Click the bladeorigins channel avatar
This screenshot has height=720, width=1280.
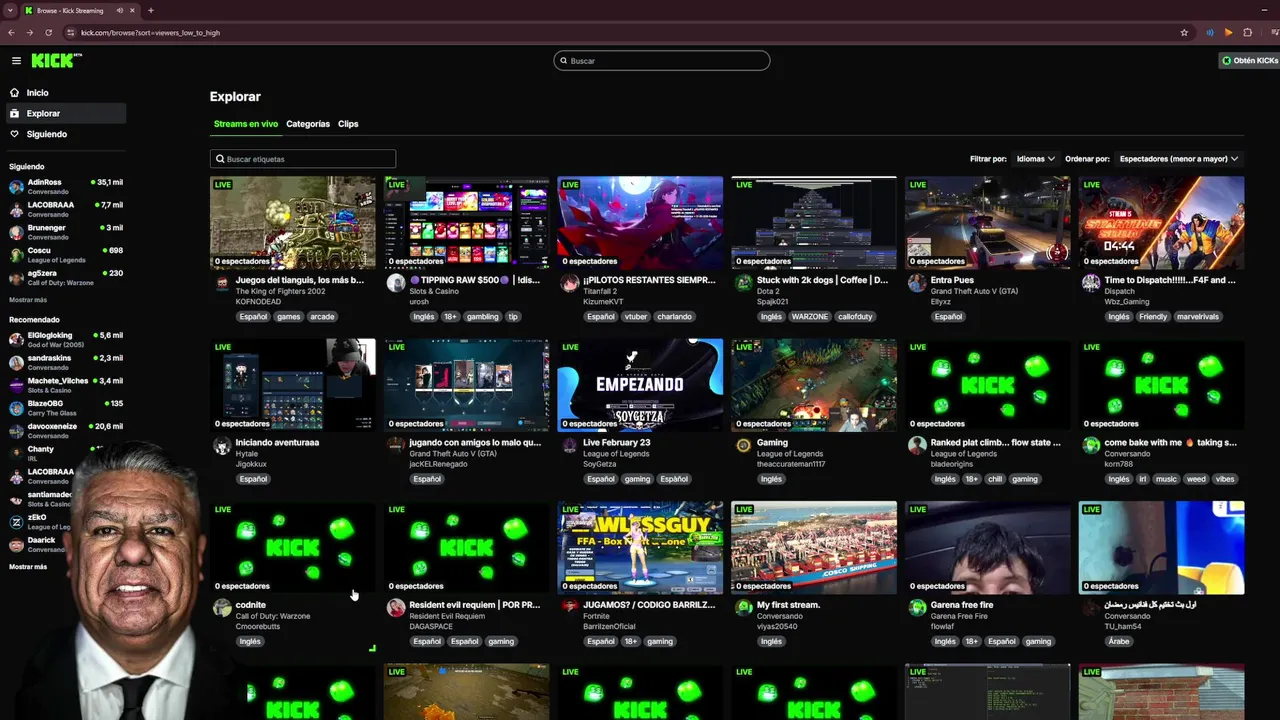point(917,445)
